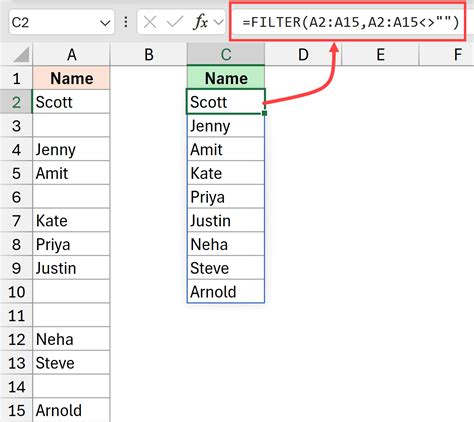
Task: Open the Name Box dropdown arrow
Action: point(105,23)
